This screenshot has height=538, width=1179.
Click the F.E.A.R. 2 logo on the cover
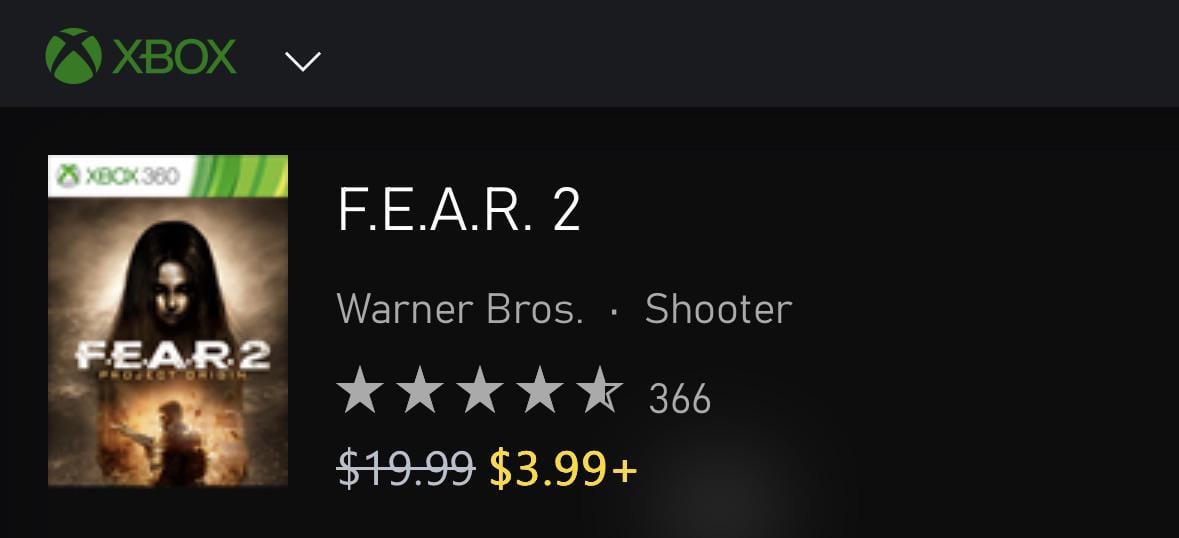[171, 357]
